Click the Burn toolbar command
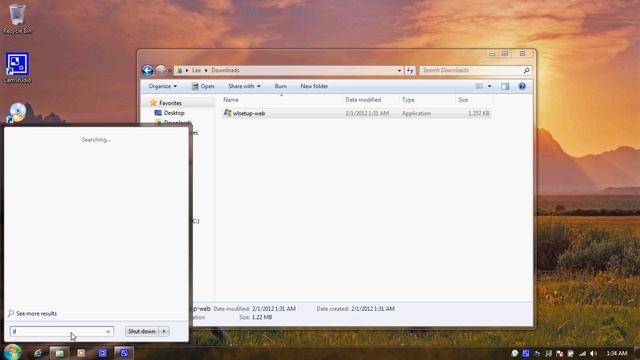640x360 pixels. pos(280,86)
